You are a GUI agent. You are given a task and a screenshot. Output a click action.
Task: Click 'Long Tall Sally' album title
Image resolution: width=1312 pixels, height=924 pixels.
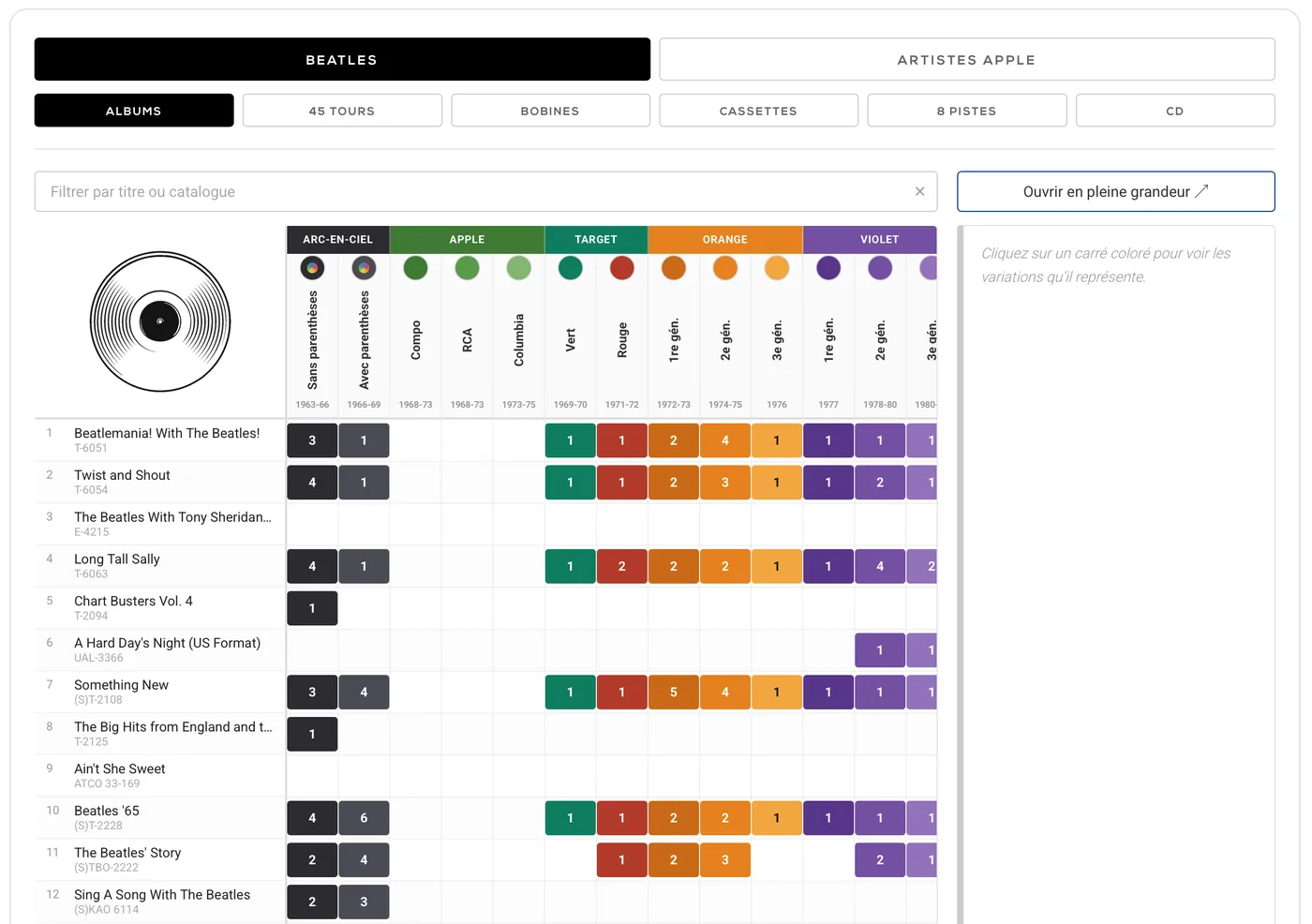[117, 559]
